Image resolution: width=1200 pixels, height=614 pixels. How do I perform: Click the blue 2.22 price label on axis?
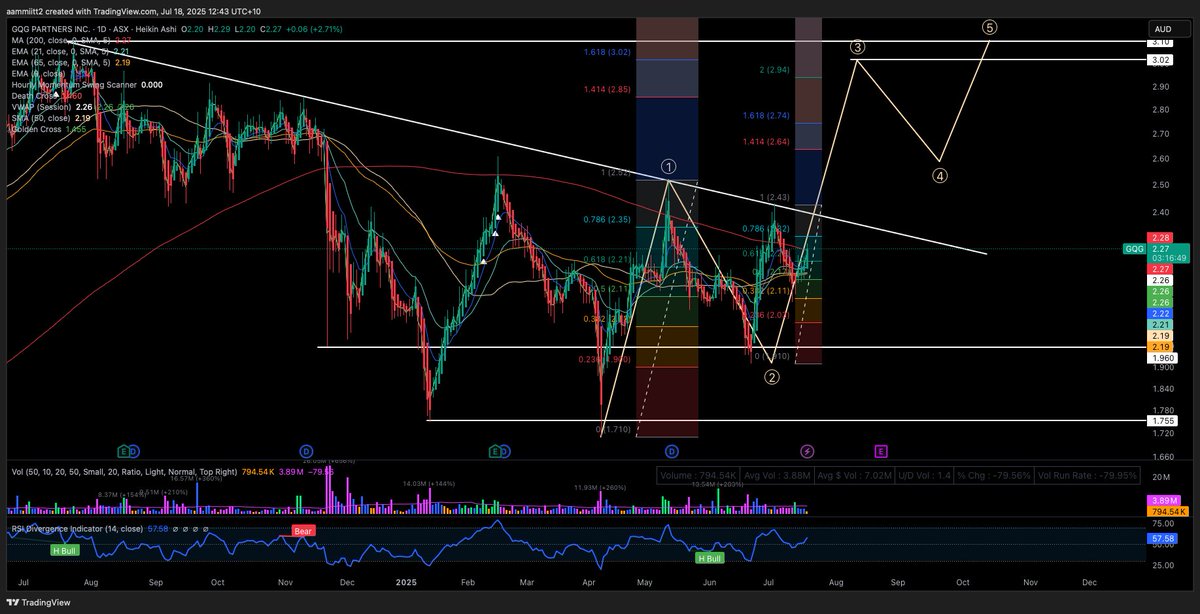click(1160, 313)
